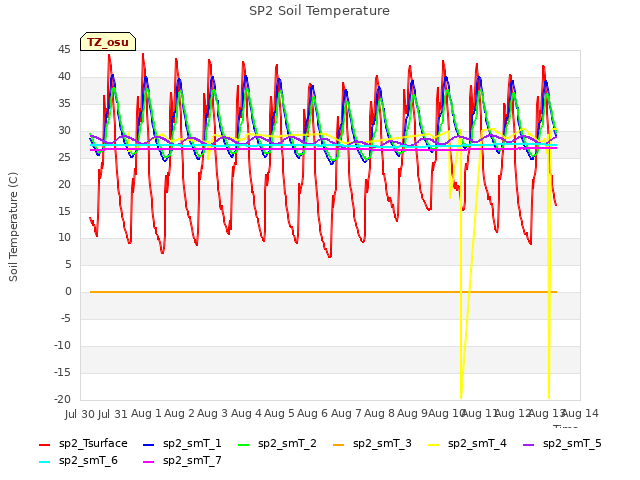Click the Aug 8 x-axis tick label
The height and width of the screenshot is (480, 640).
379,413
